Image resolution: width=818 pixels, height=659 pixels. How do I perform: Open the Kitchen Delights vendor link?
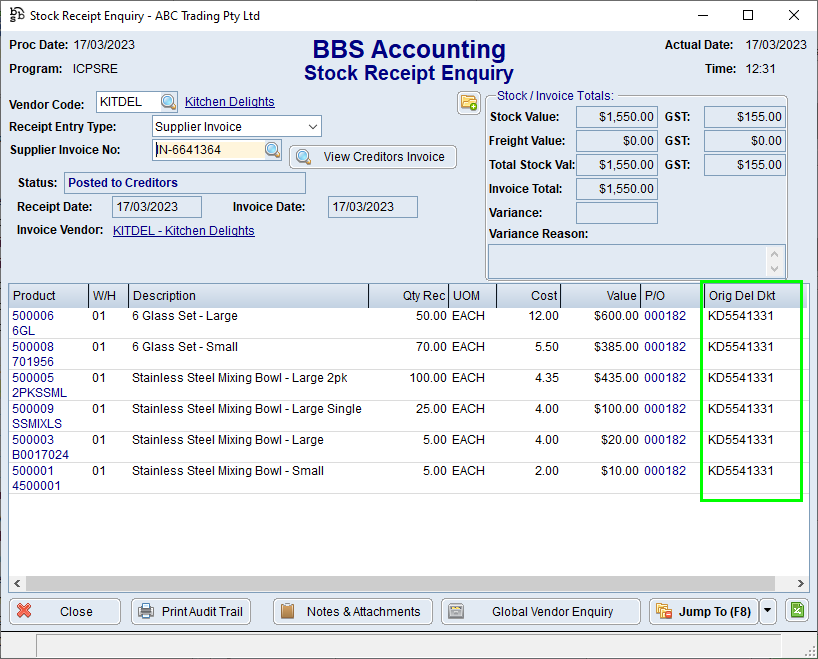point(229,102)
